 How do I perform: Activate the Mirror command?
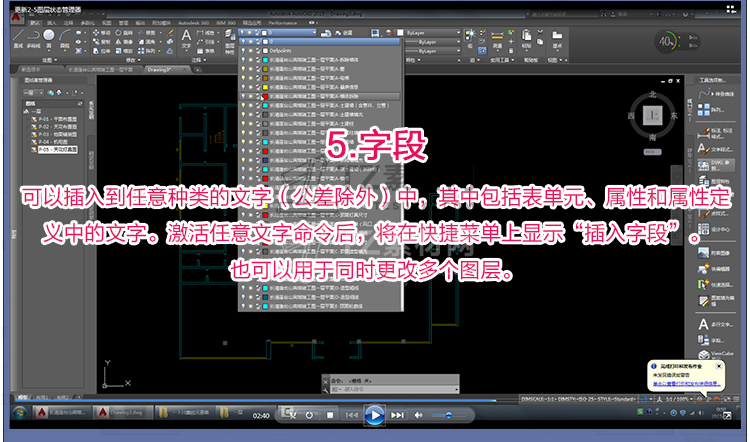point(124,42)
